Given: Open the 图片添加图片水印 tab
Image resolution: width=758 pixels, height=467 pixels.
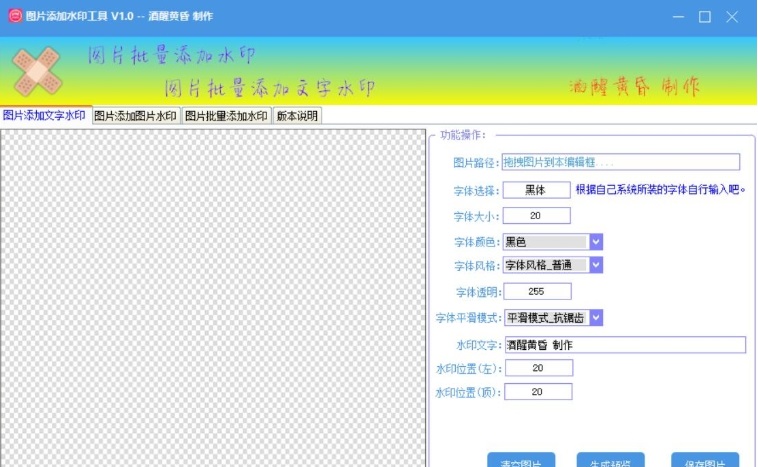Looking at the screenshot, I should tap(136, 116).
